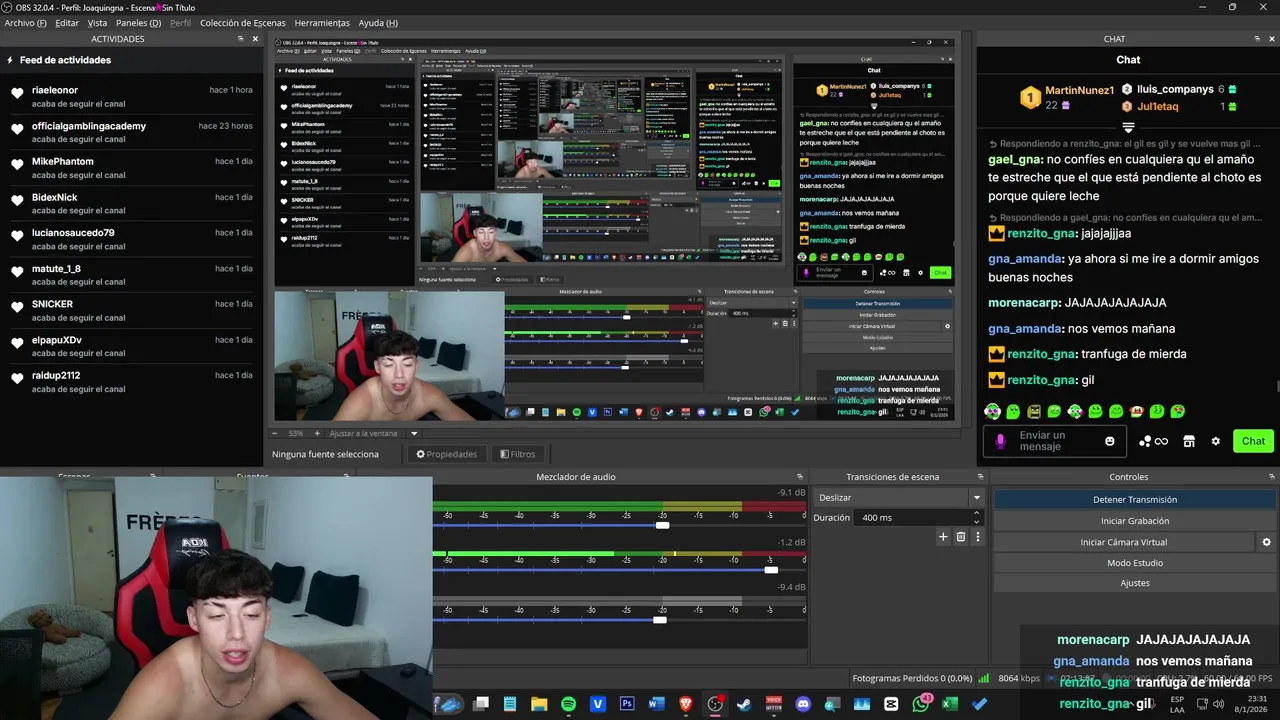This screenshot has height=720, width=1280.
Task: Open Colección de Escenas menu
Action: coord(242,23)
